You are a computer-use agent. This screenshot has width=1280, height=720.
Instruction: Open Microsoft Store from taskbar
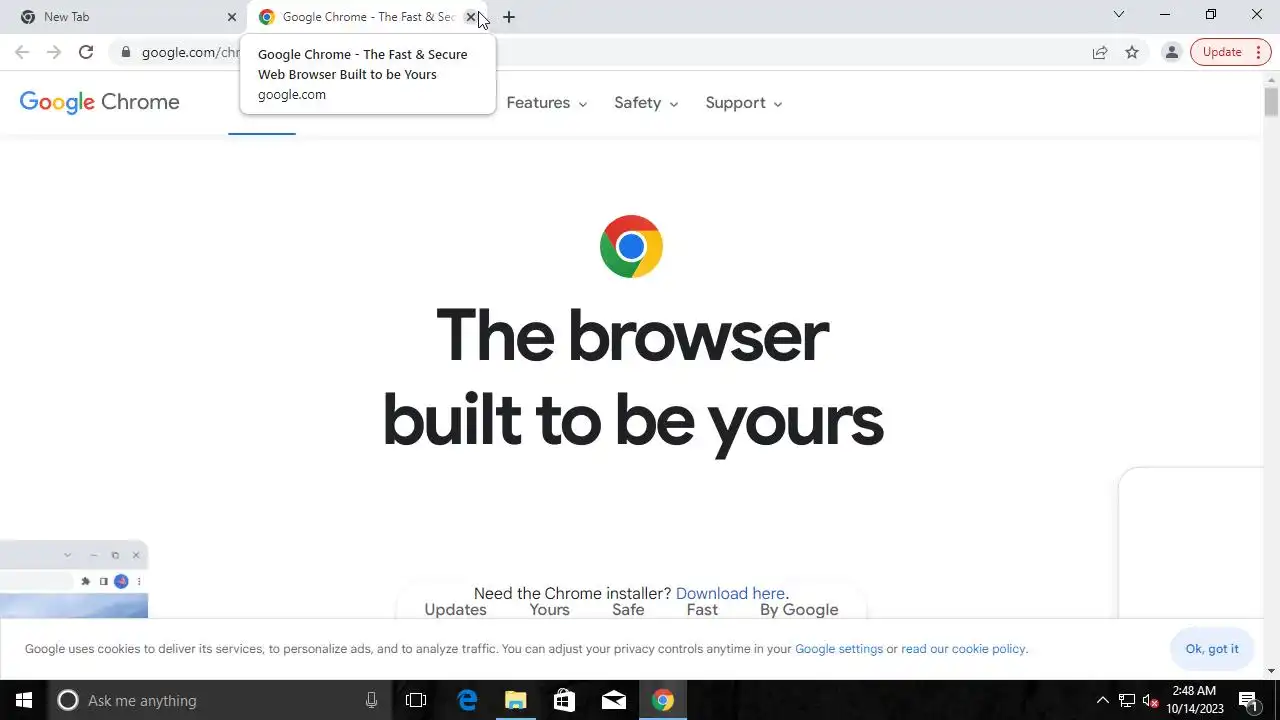tap(564, 700)
